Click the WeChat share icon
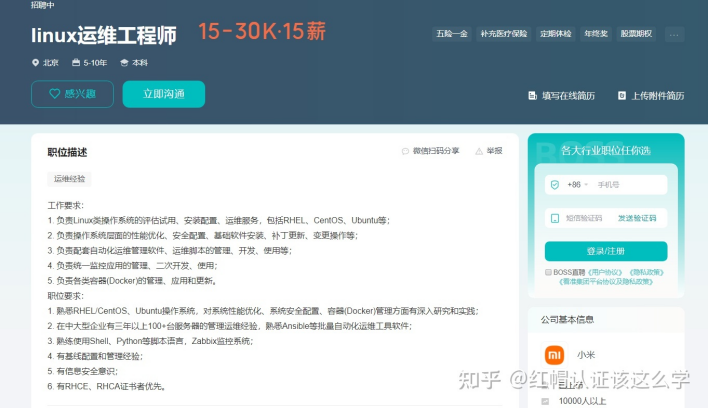Image resolution: width=709 pixels, height=408 pixels. 405,151
